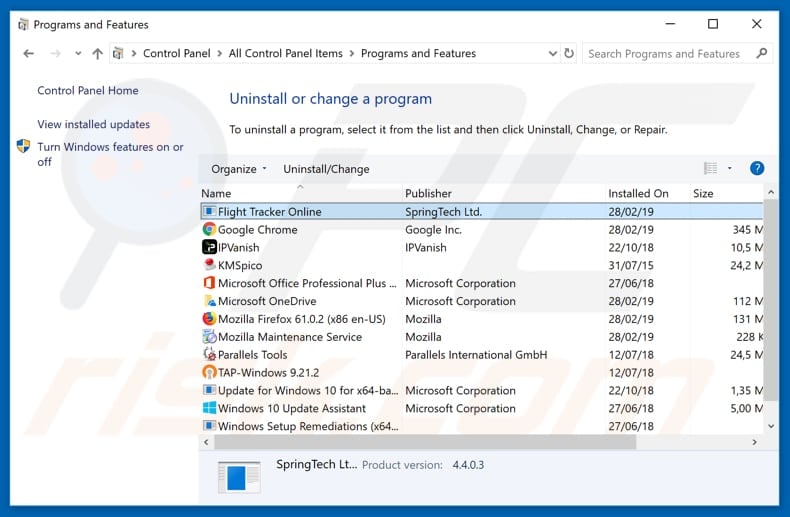790x517 pixels.
Task: Click Uninstall/Change button
Action: coord(326,169)
